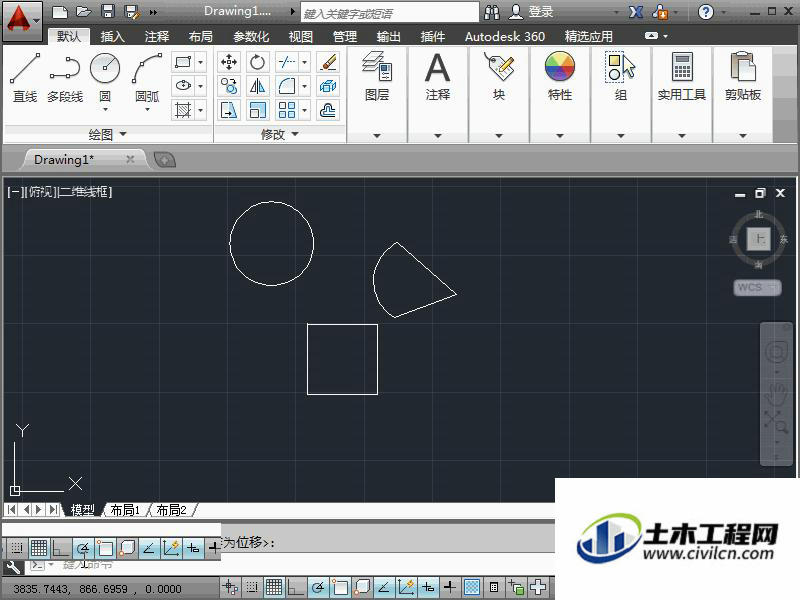Select the 多段线 polyline tool

(65, 78)
